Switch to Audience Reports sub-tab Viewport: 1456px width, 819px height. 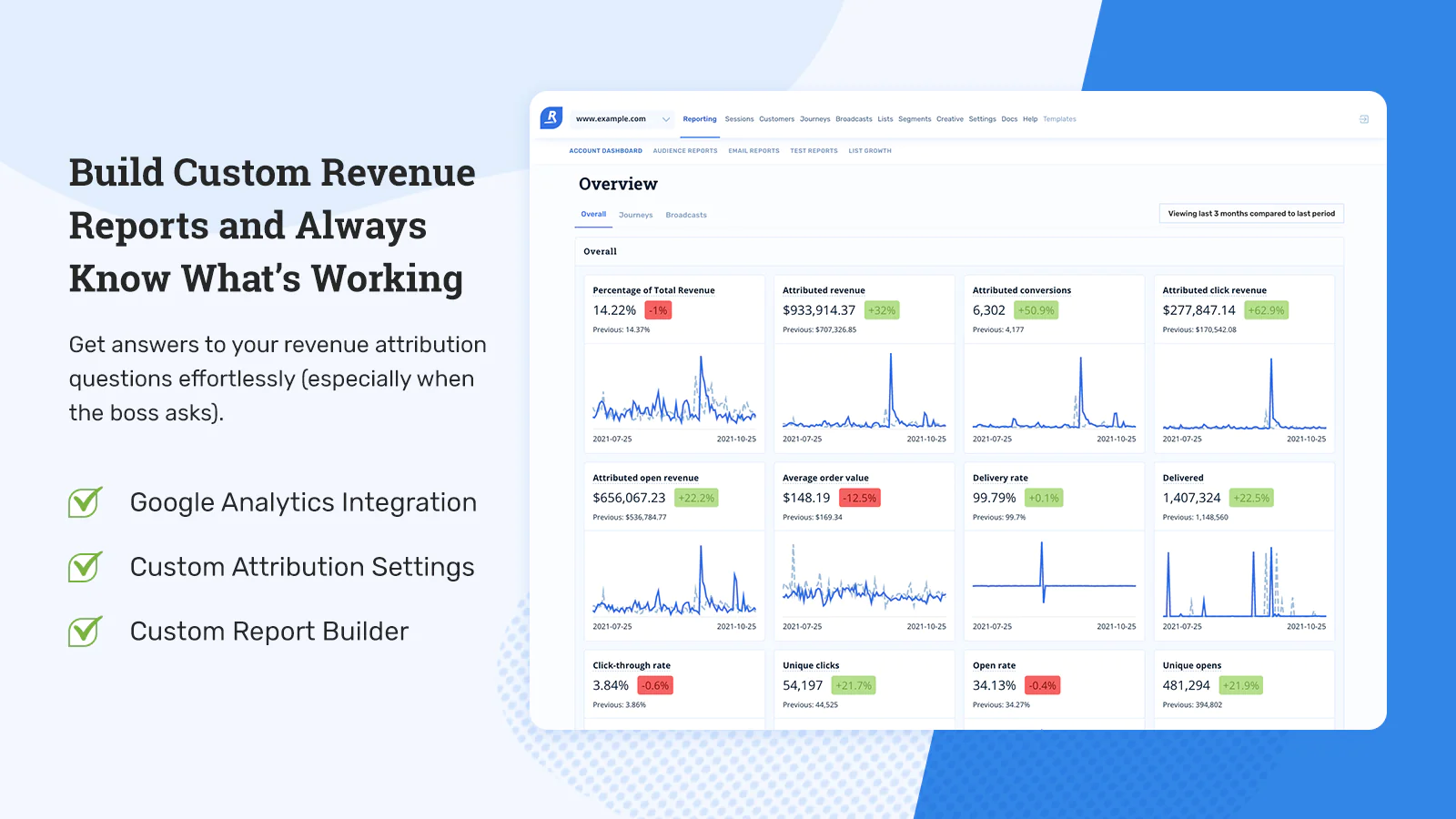685,151
